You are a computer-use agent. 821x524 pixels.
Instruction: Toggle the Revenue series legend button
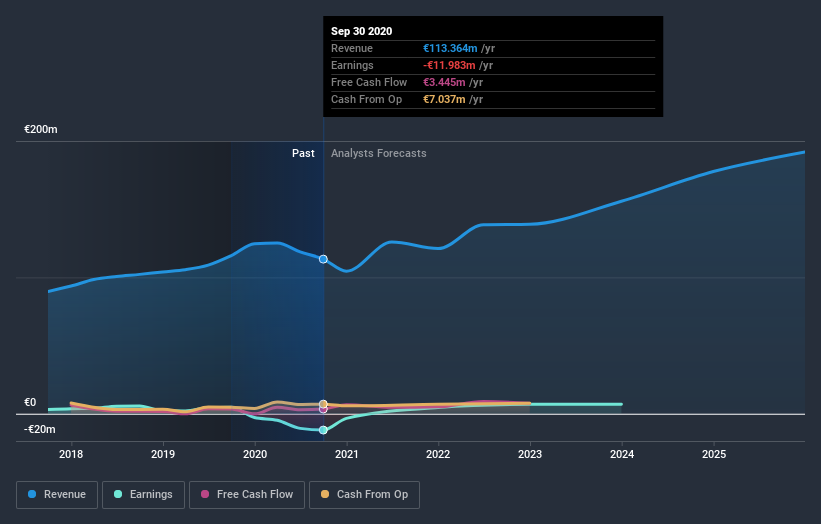[x=57, y=494]
